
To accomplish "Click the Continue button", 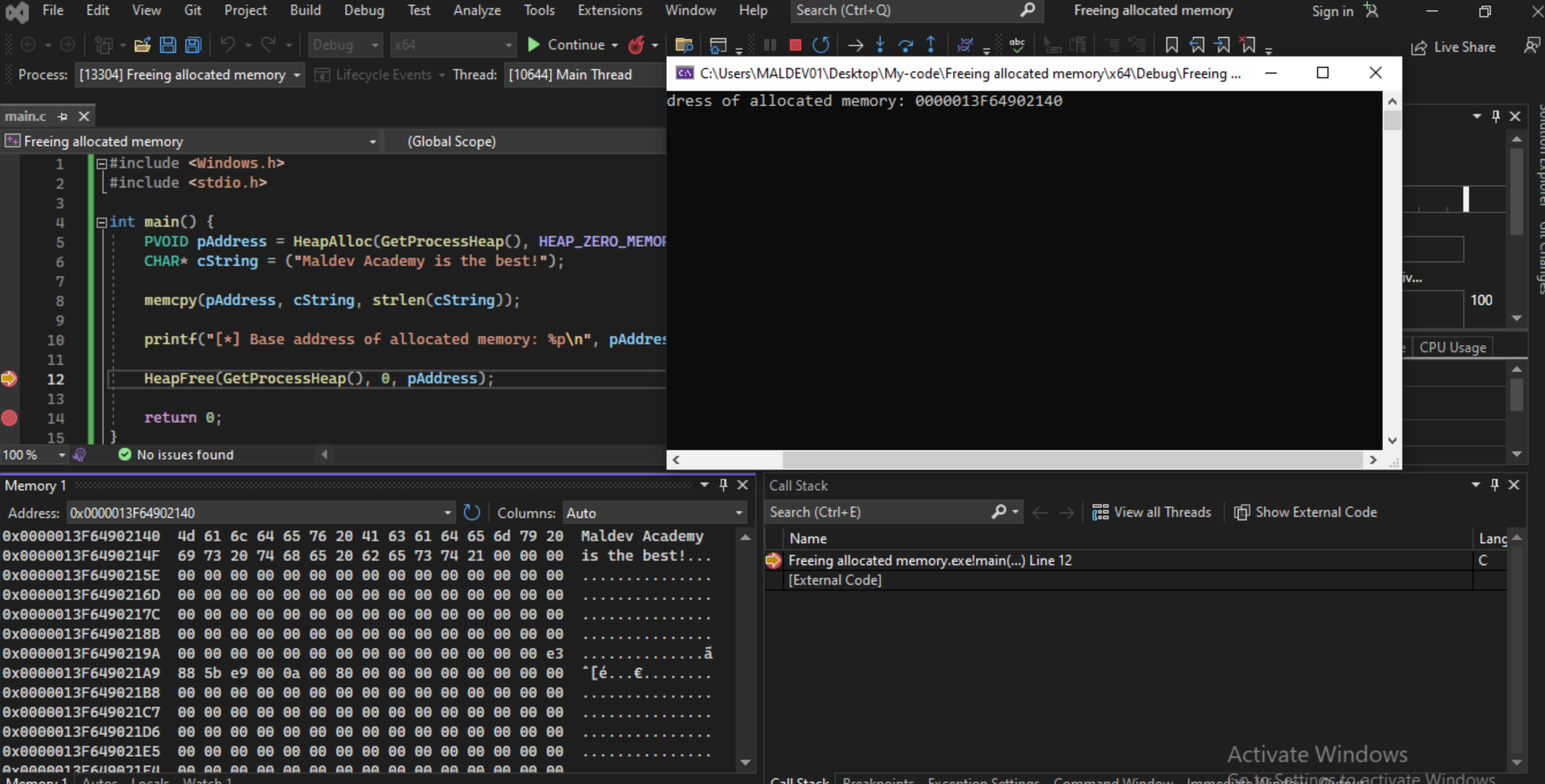I will click(x=567, y=45).
